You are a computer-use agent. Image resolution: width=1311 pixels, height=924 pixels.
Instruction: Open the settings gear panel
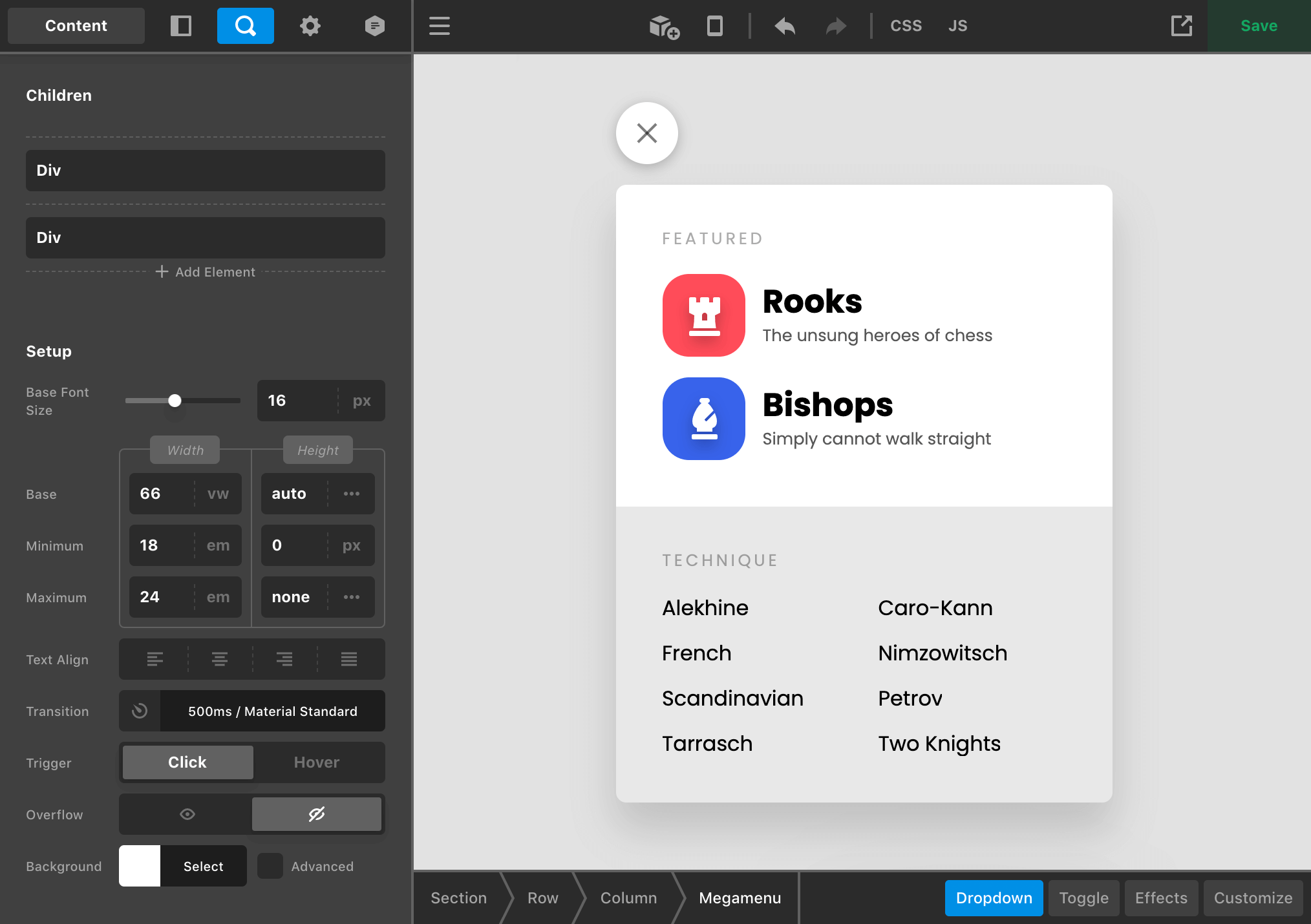tap(310, 26)
